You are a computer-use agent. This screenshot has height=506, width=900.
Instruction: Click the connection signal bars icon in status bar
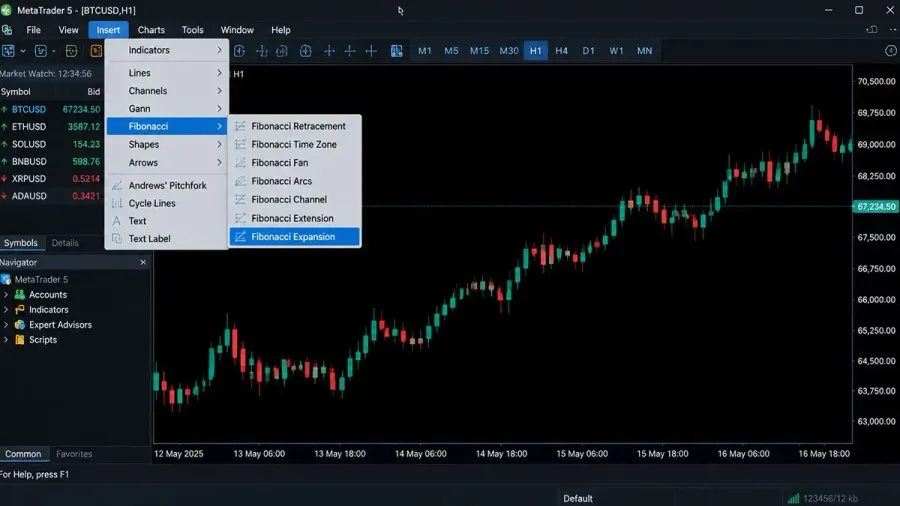click(793, 499)
